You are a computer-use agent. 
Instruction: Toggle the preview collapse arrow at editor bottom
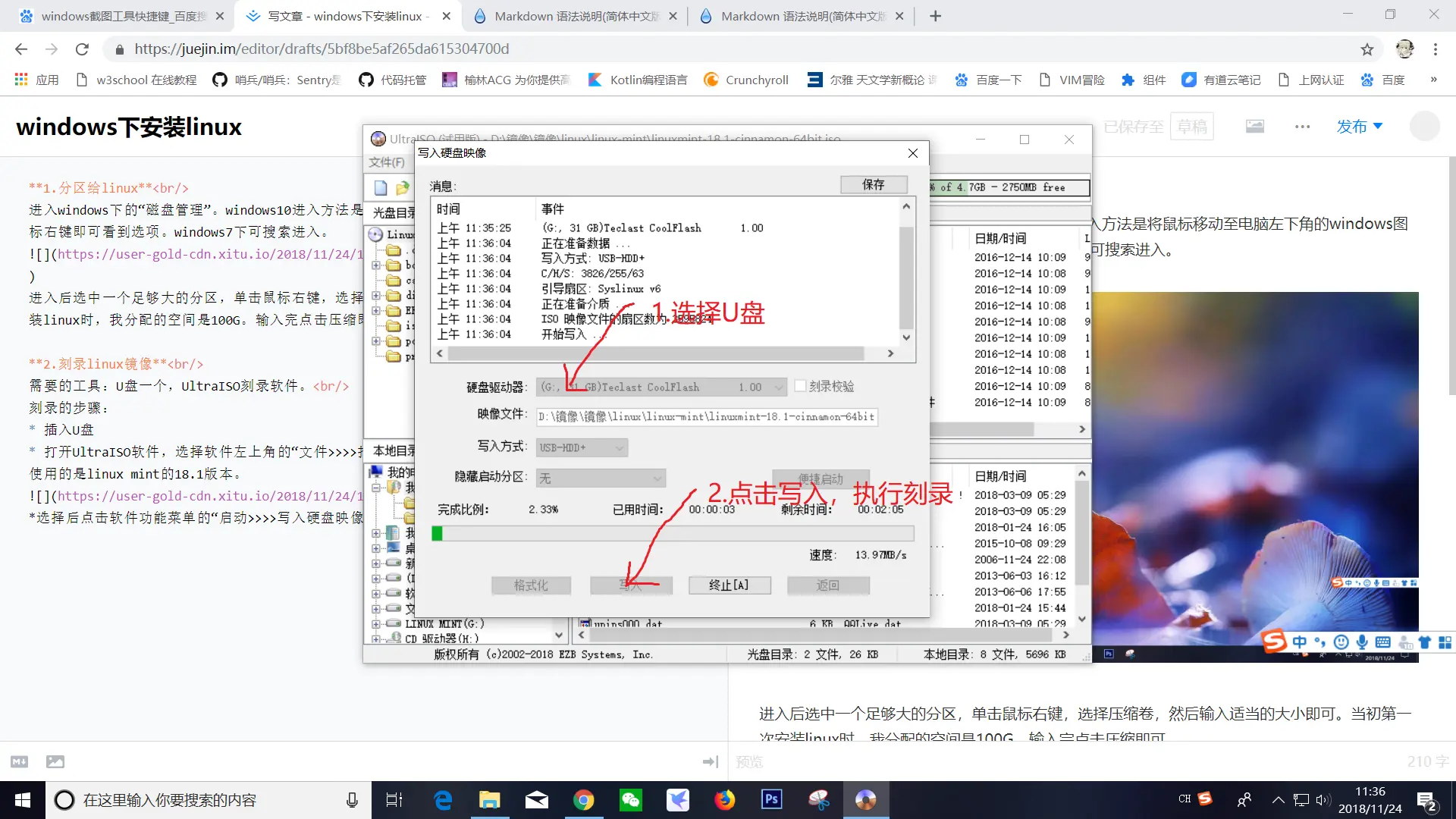[x=711, y=761]
